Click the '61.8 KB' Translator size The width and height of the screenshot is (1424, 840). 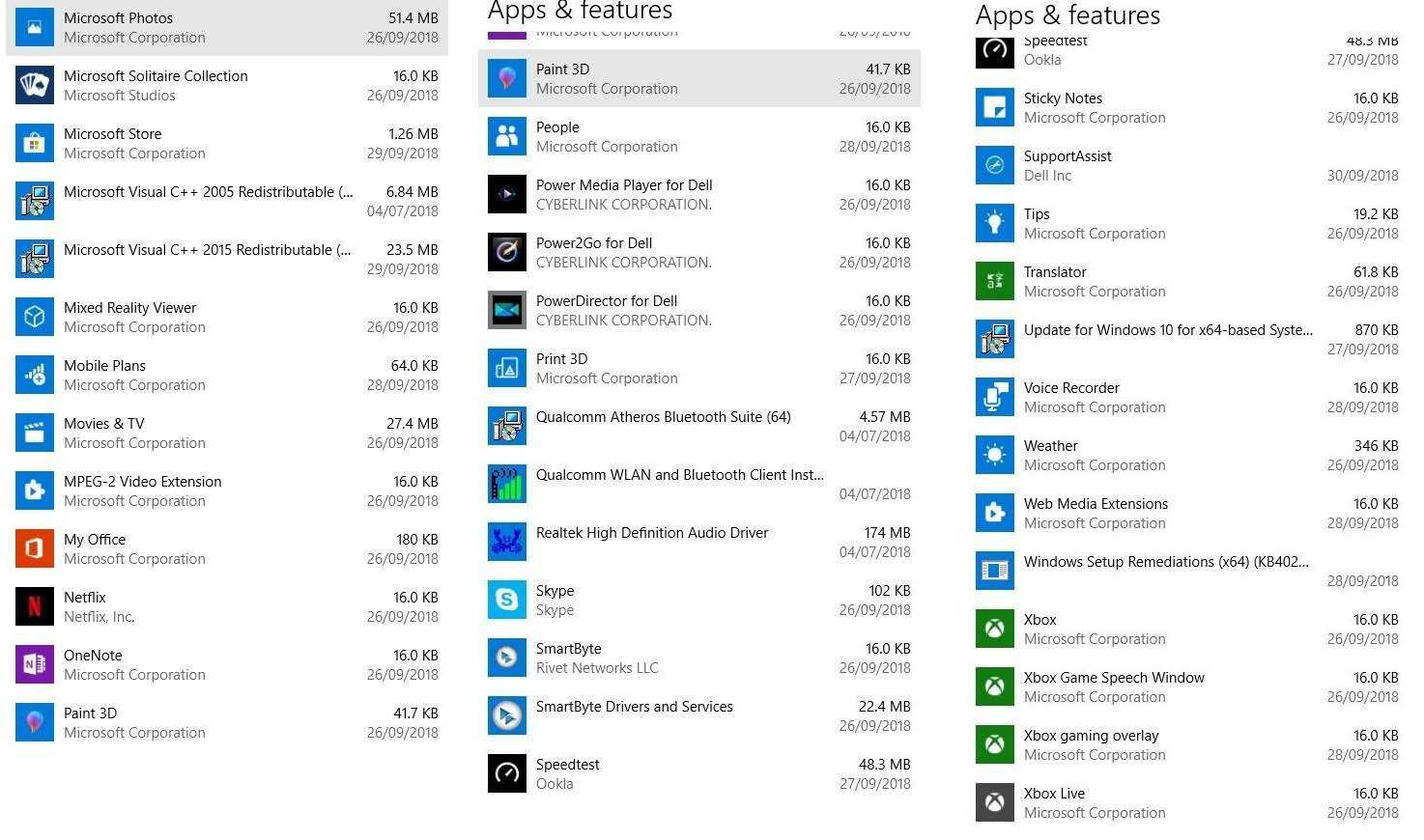tap(1376, 271)
